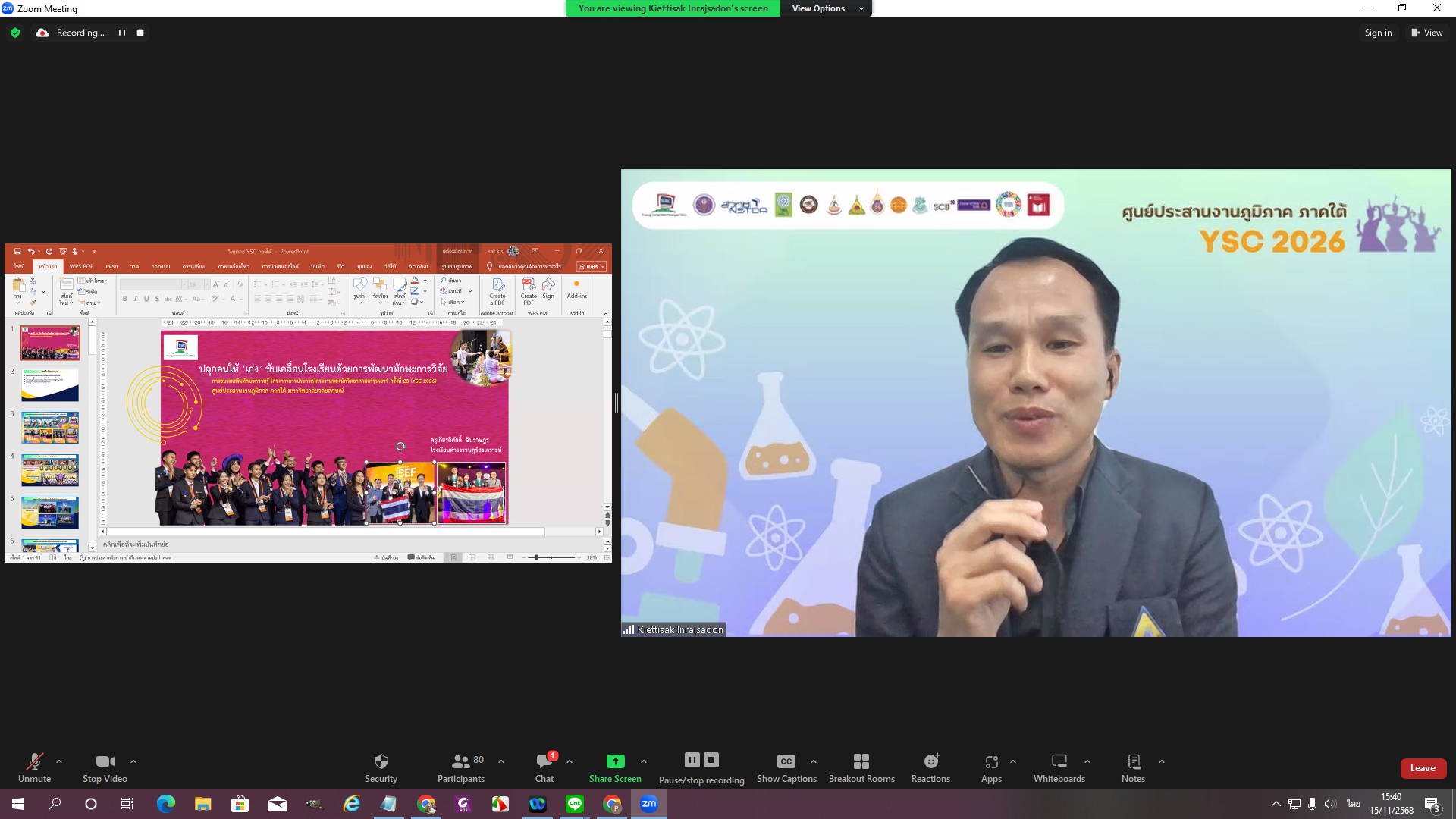Stop Video camera toggle
Screen dimensions: 1456x819
click(105, 761)
